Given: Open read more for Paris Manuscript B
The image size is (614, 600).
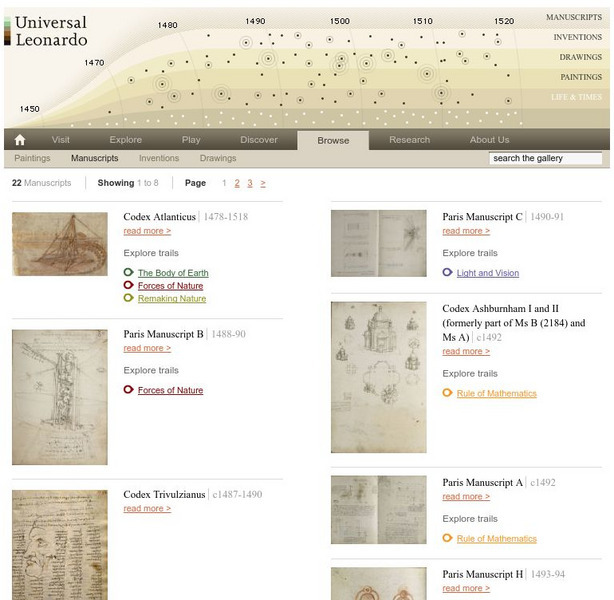Looking at the screenshot, I should 147,348.
